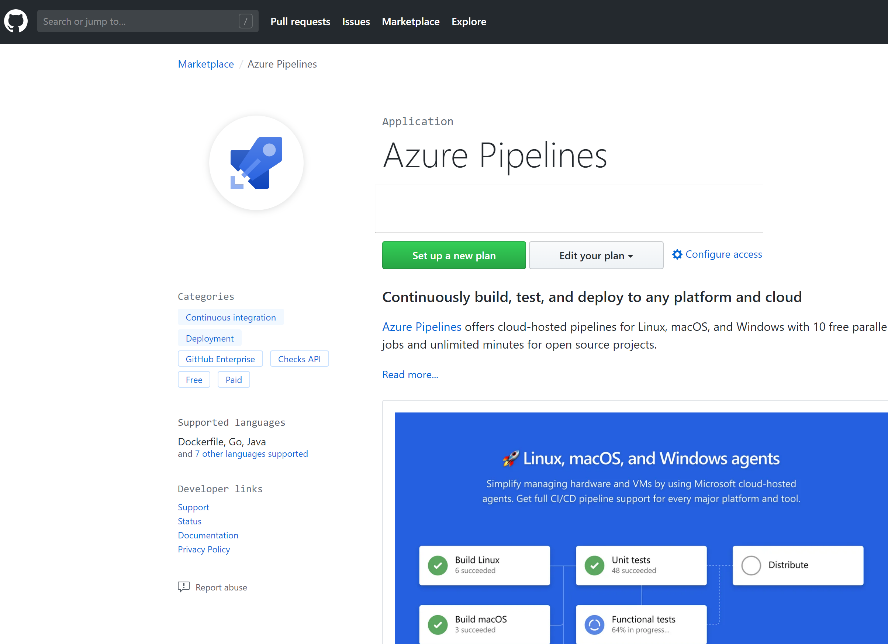Click the GitHub octocat logo

16,22
